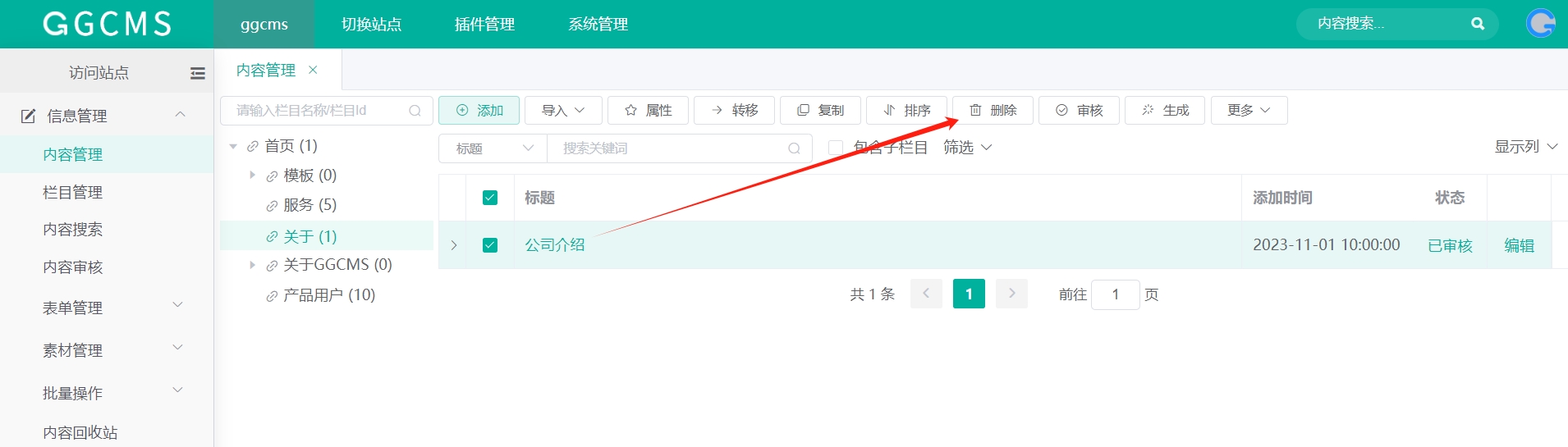Open the 显示列 dropdown

[x=1525, y=147]
